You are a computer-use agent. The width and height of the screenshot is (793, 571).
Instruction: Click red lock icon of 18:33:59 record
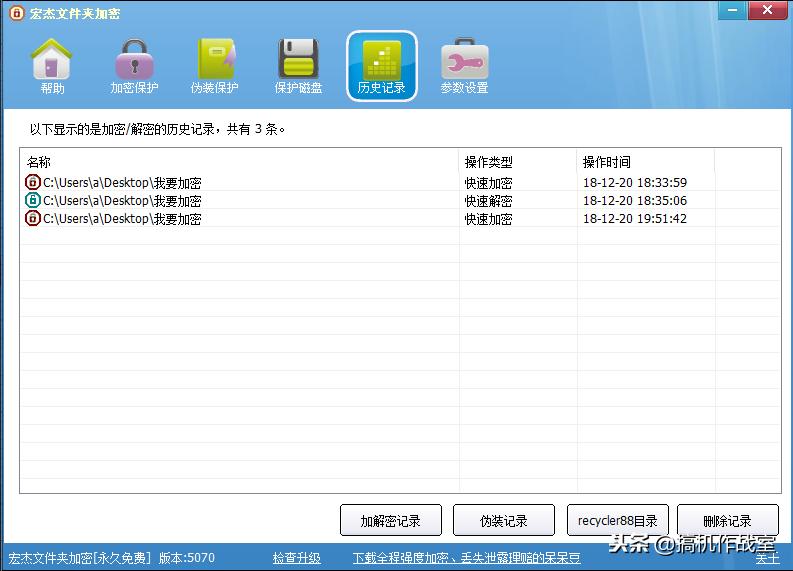33,183
